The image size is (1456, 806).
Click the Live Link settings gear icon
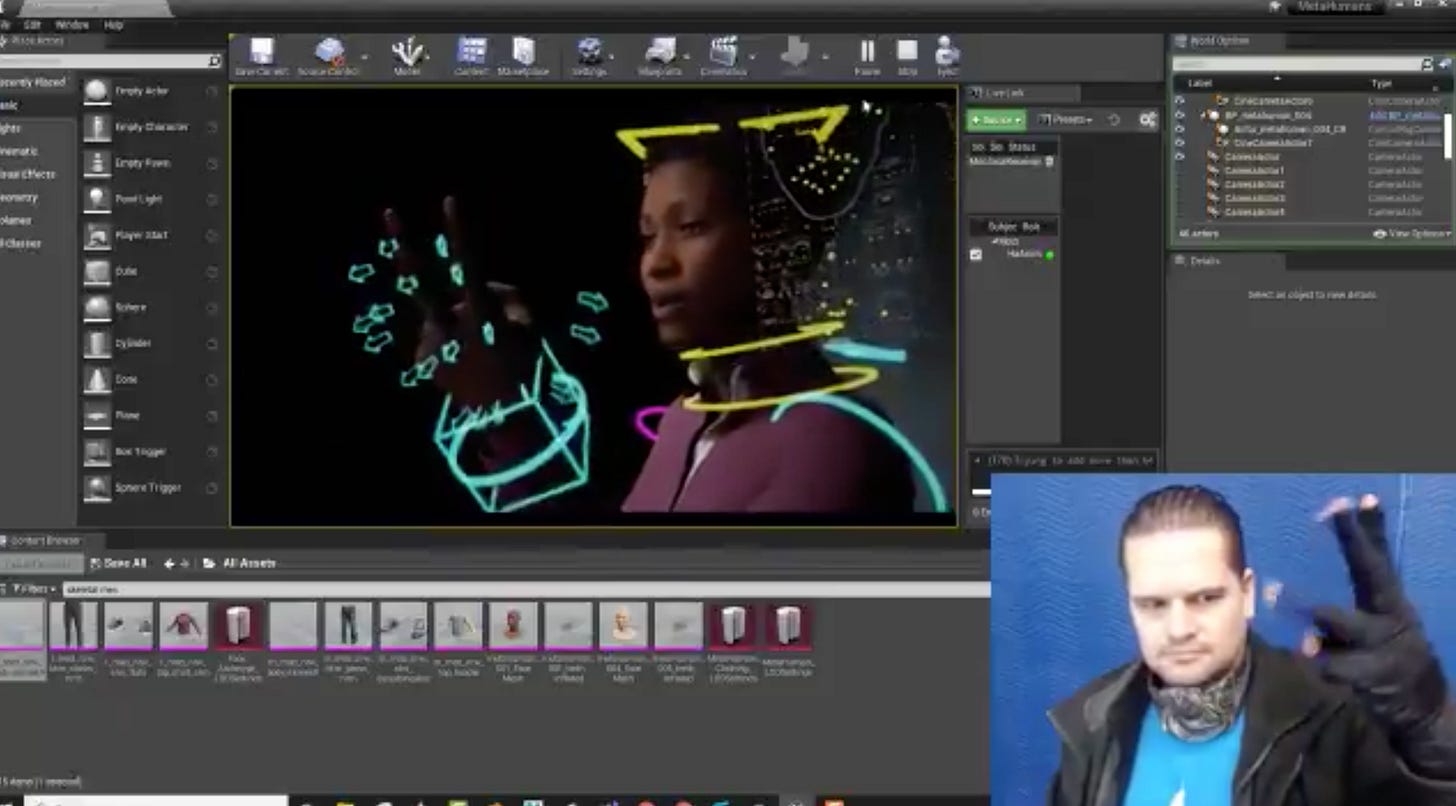1147,120
